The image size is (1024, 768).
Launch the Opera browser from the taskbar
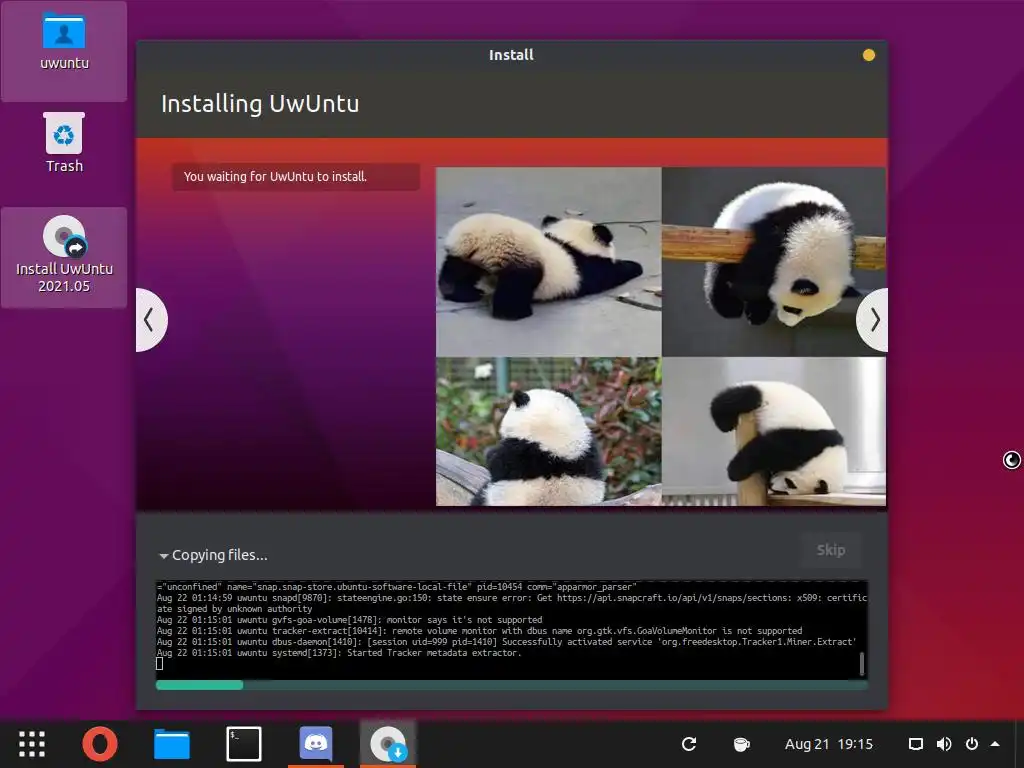click(x=100, y=744)
